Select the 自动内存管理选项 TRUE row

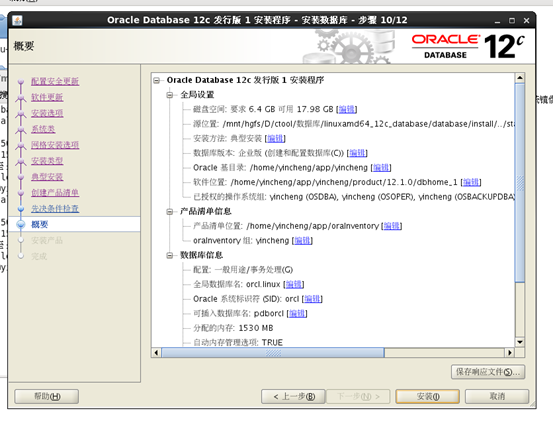pyautogui.click(x=238, y=342)
